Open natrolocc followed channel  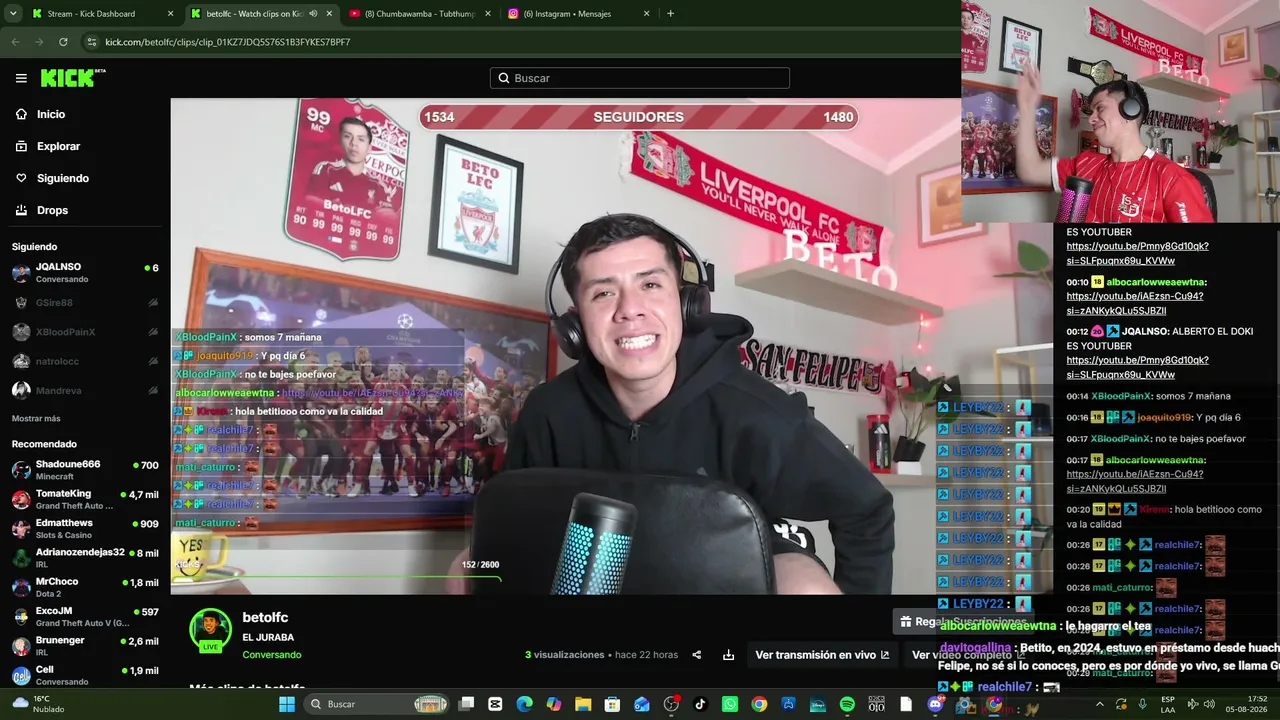point(85,361)
